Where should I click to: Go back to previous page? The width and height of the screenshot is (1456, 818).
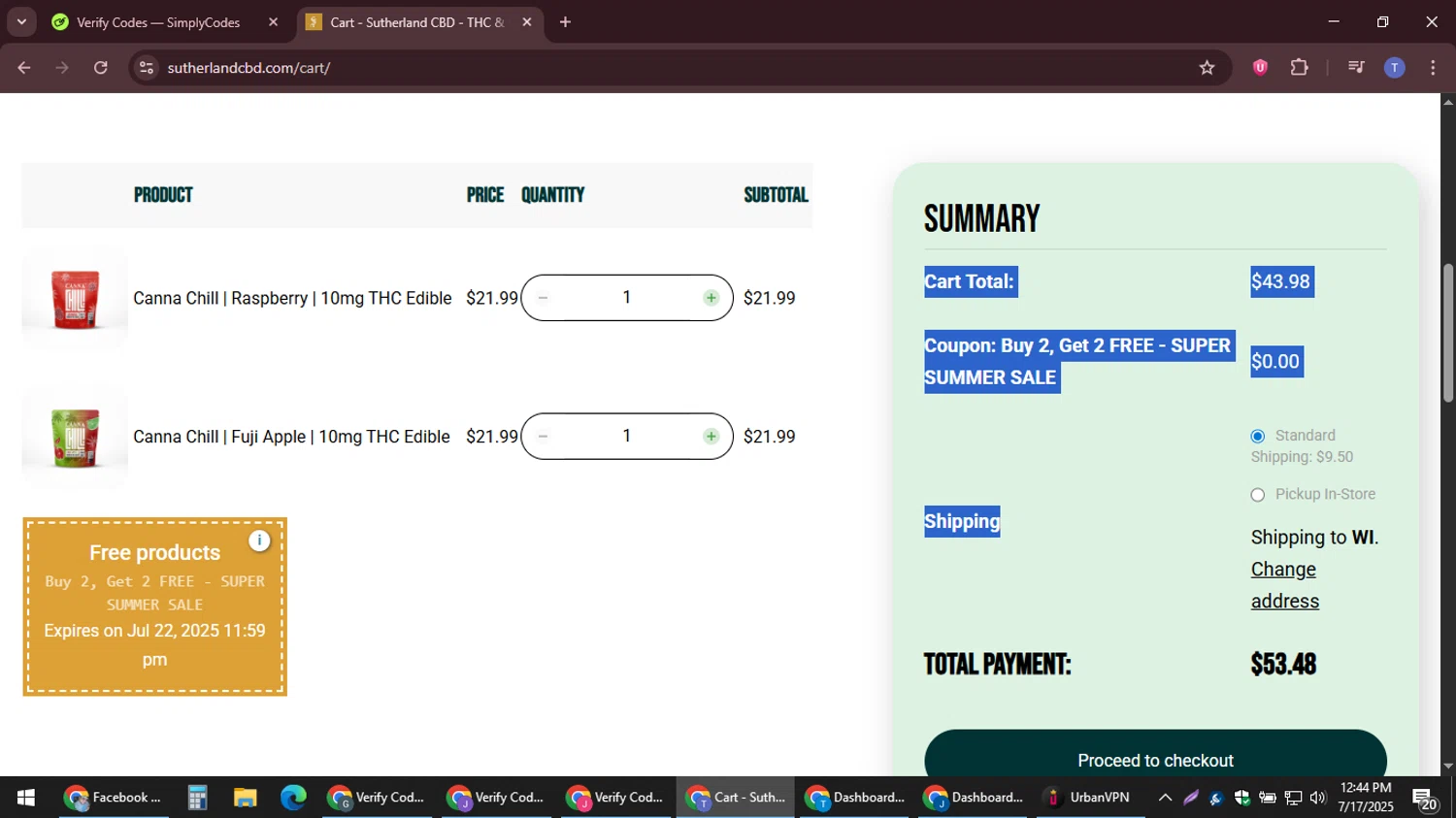click(24, 68)
